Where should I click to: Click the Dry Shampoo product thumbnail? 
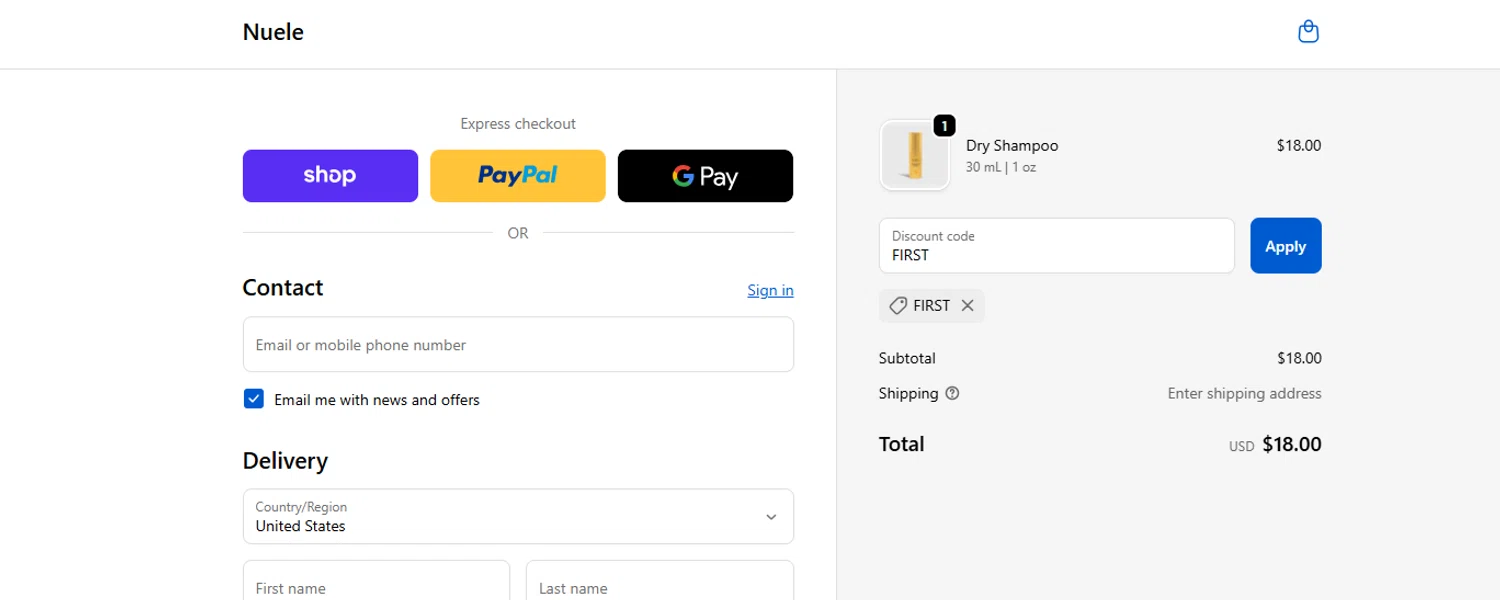tap(915, 155)
